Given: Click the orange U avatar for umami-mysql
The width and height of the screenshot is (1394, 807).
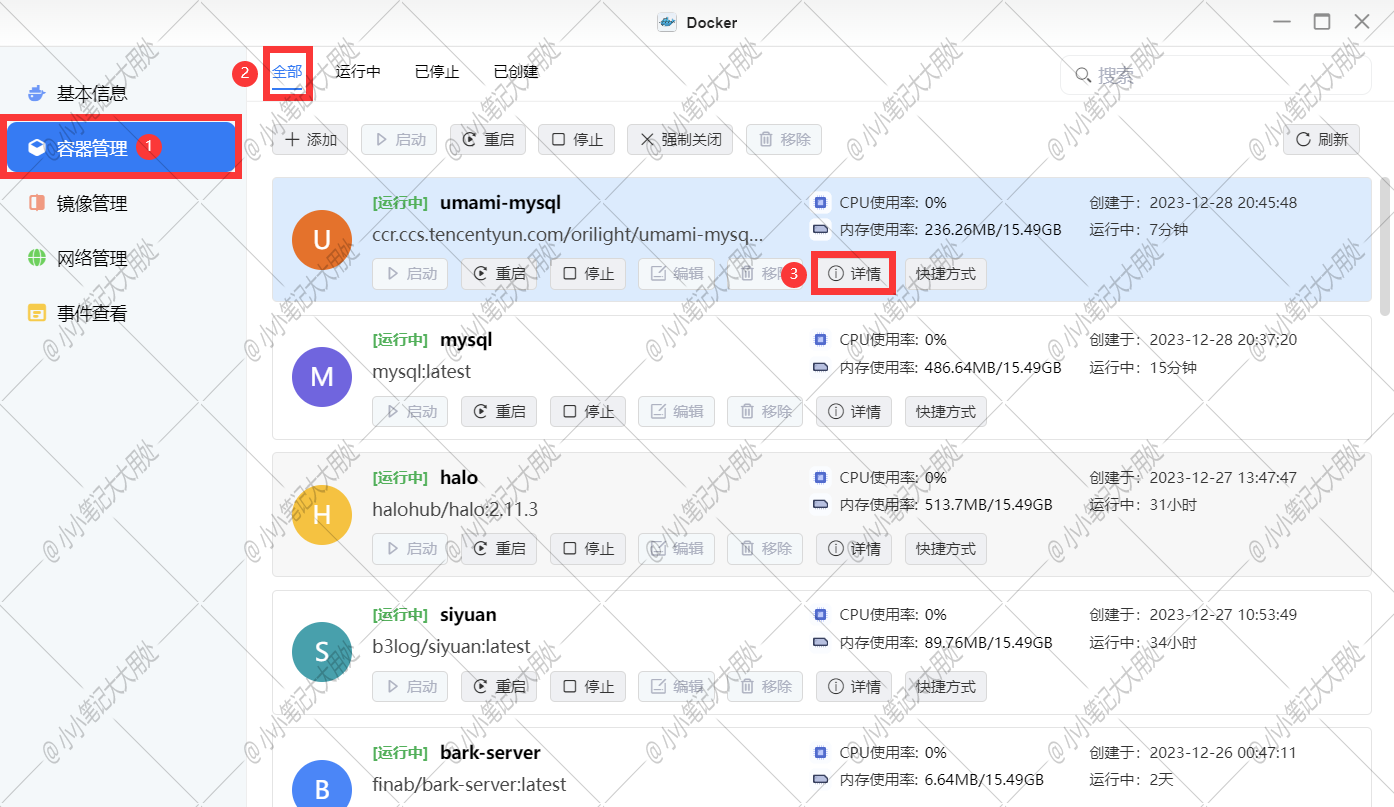Looking at the screenshot, I should [x=322, y=240].
